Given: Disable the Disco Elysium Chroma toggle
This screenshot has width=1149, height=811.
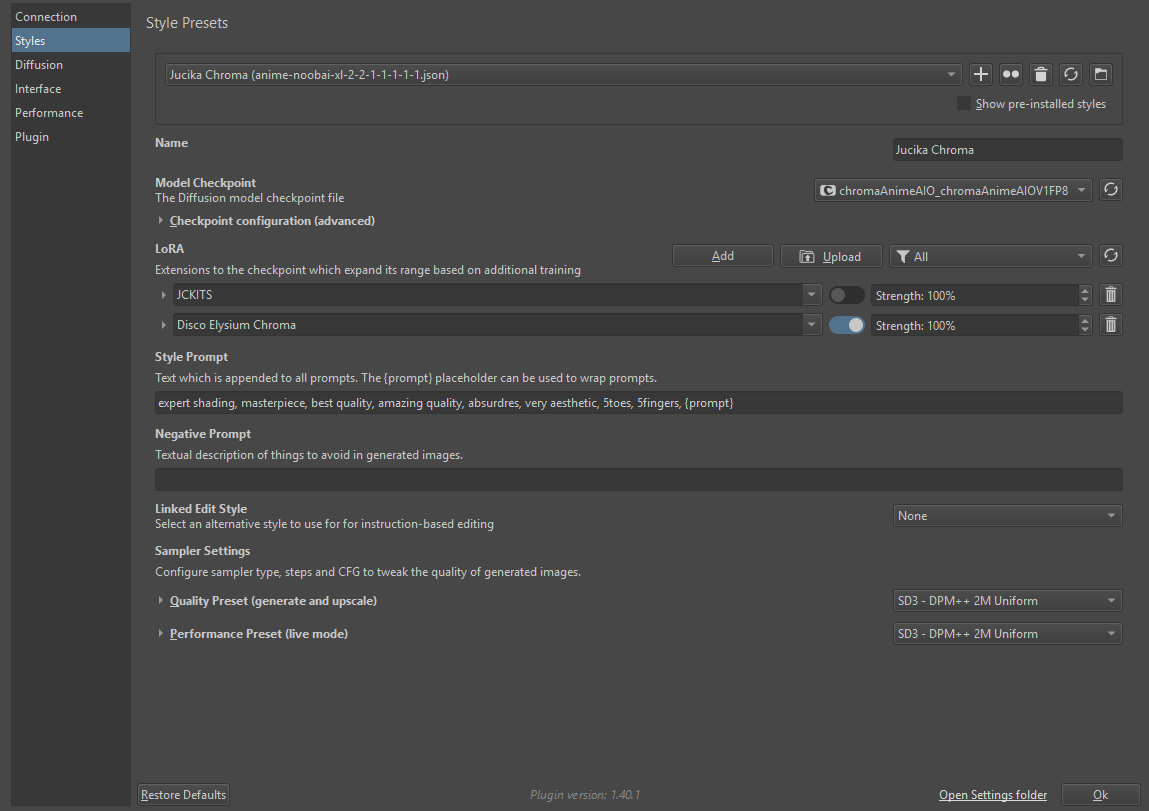Looking at the screenshot, I should [x=846, y=325].
